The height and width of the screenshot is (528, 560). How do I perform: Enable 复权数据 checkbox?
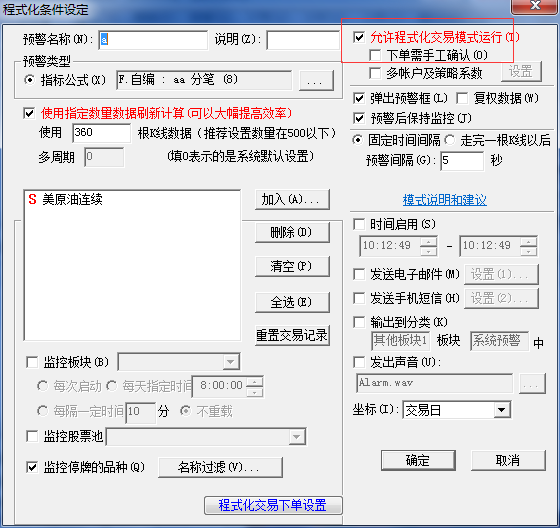tap(462, 98)
